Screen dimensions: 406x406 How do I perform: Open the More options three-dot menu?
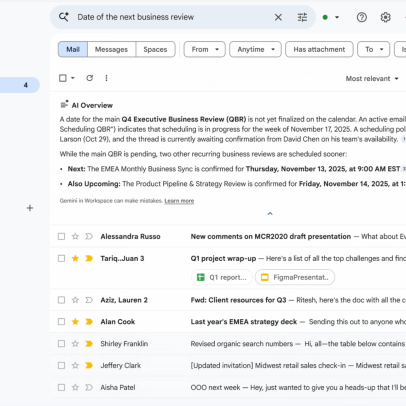tap(106, 78)
